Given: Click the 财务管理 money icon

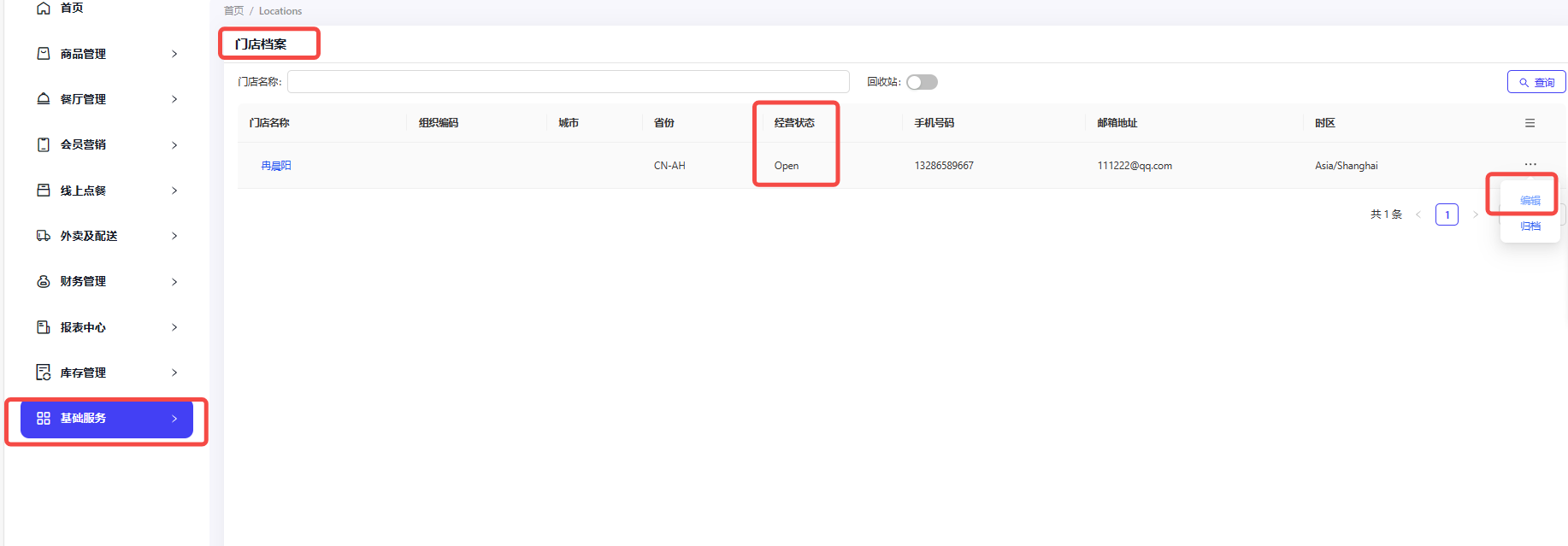Looking at the screenshot, I should click(x=44, y=281).
